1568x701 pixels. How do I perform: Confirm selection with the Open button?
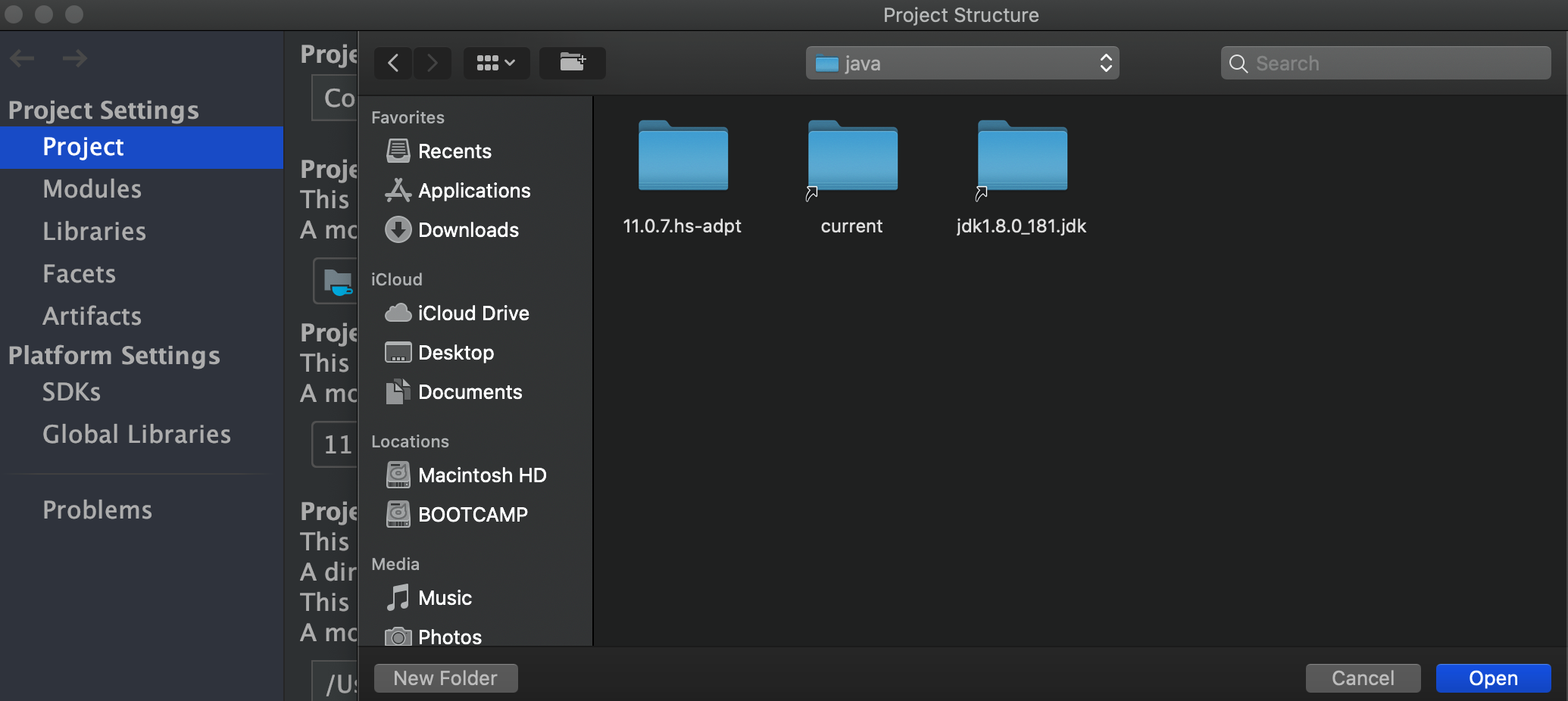pyautogui.click(x=1493, y=678)
